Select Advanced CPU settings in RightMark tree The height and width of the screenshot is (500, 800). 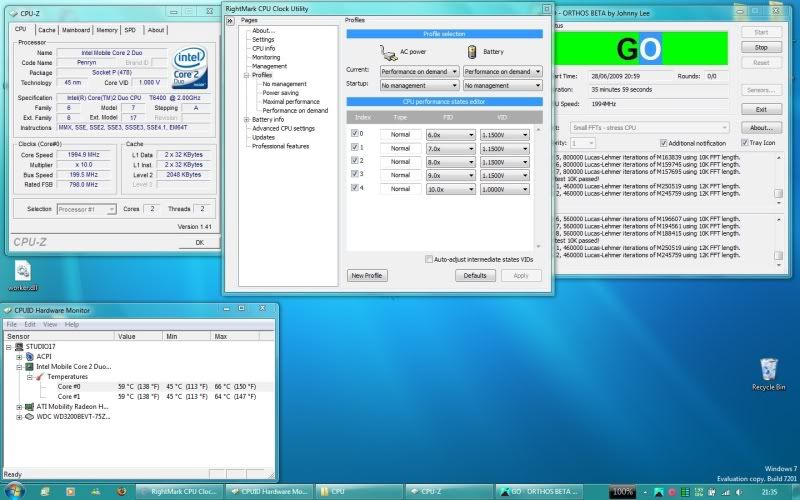click(x=283, y=129)
